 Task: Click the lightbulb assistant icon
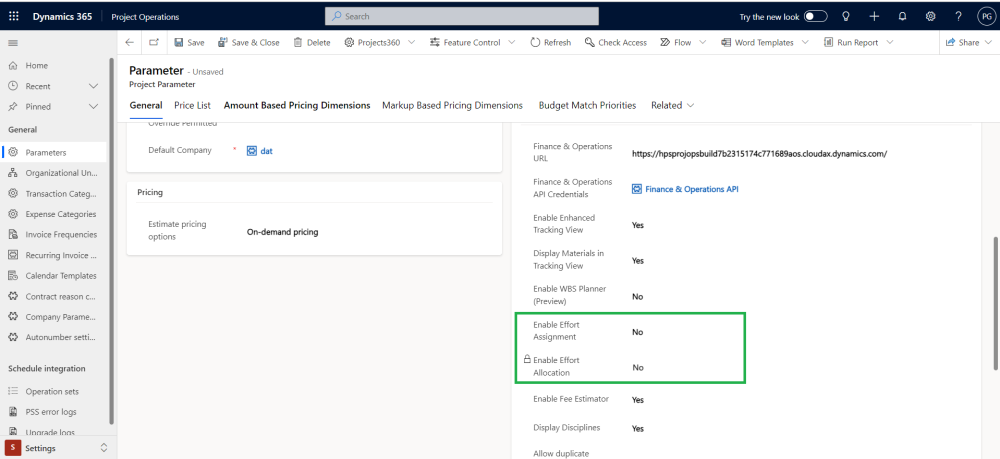point(846,16)
